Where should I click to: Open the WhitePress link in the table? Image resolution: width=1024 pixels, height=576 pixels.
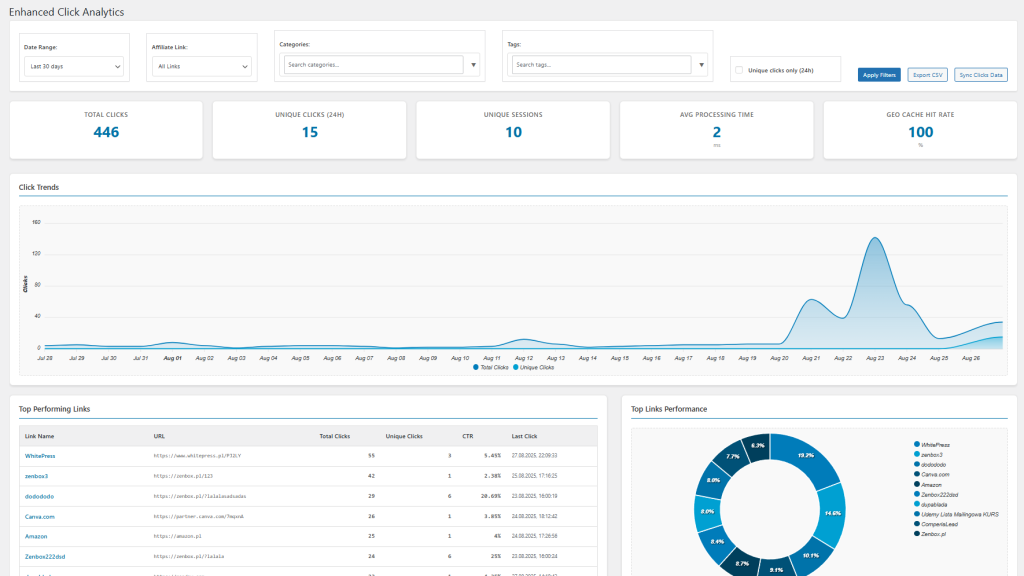click(x=40, y=455)
